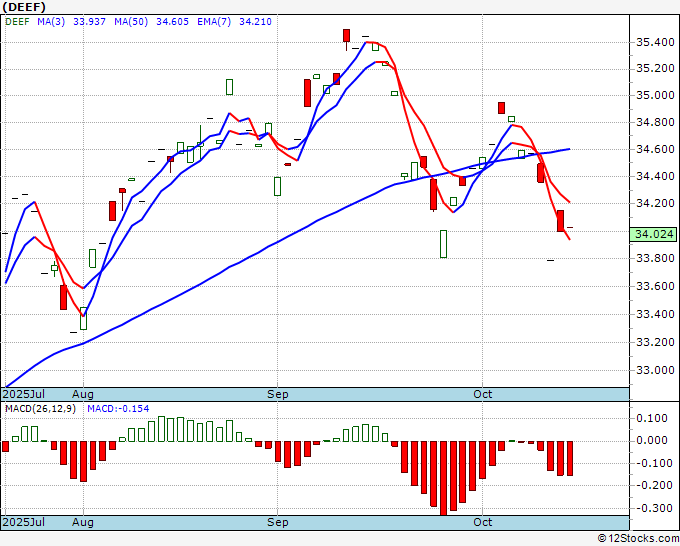
Task: Click the MA(50) value 34.605
Action: [x=172, y=22]
